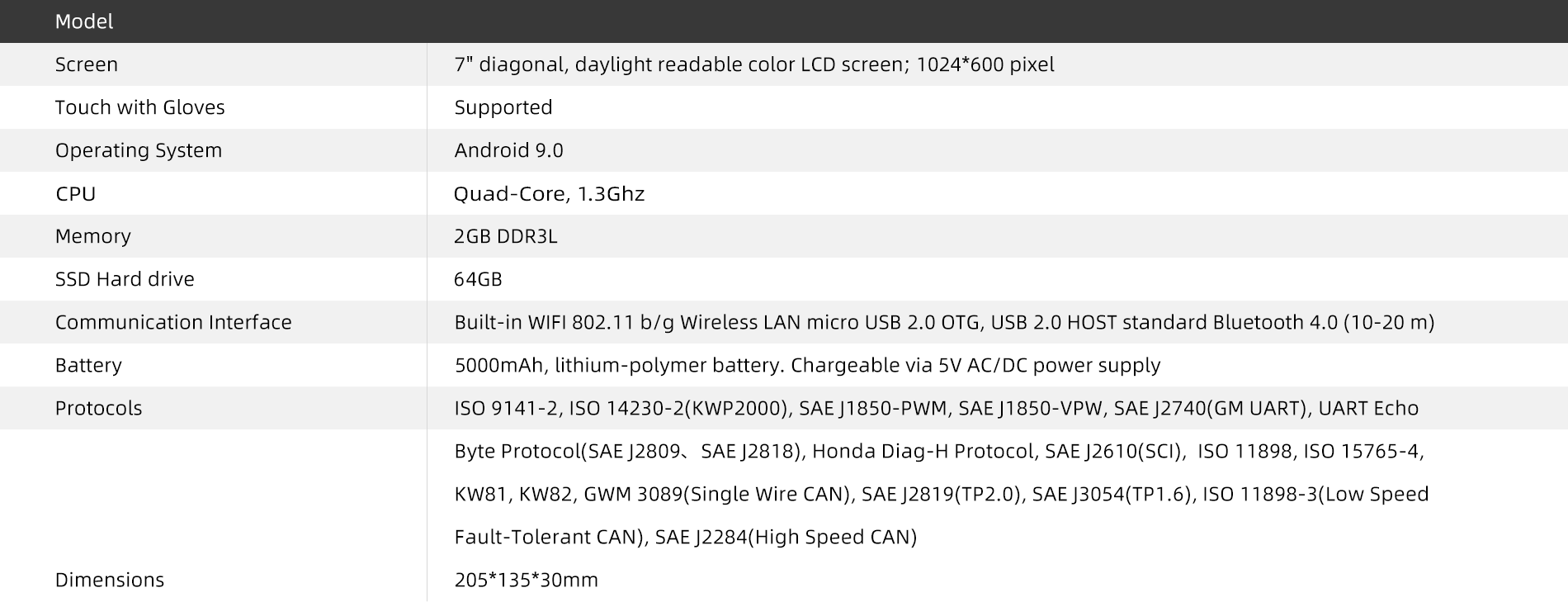Click the 64GB storage value
The image size is (1568, 602).
point(478,279)
